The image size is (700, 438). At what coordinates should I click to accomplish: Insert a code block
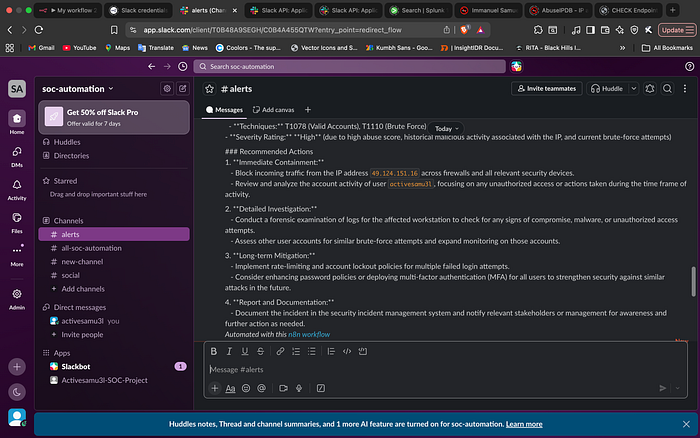(362, 351)
